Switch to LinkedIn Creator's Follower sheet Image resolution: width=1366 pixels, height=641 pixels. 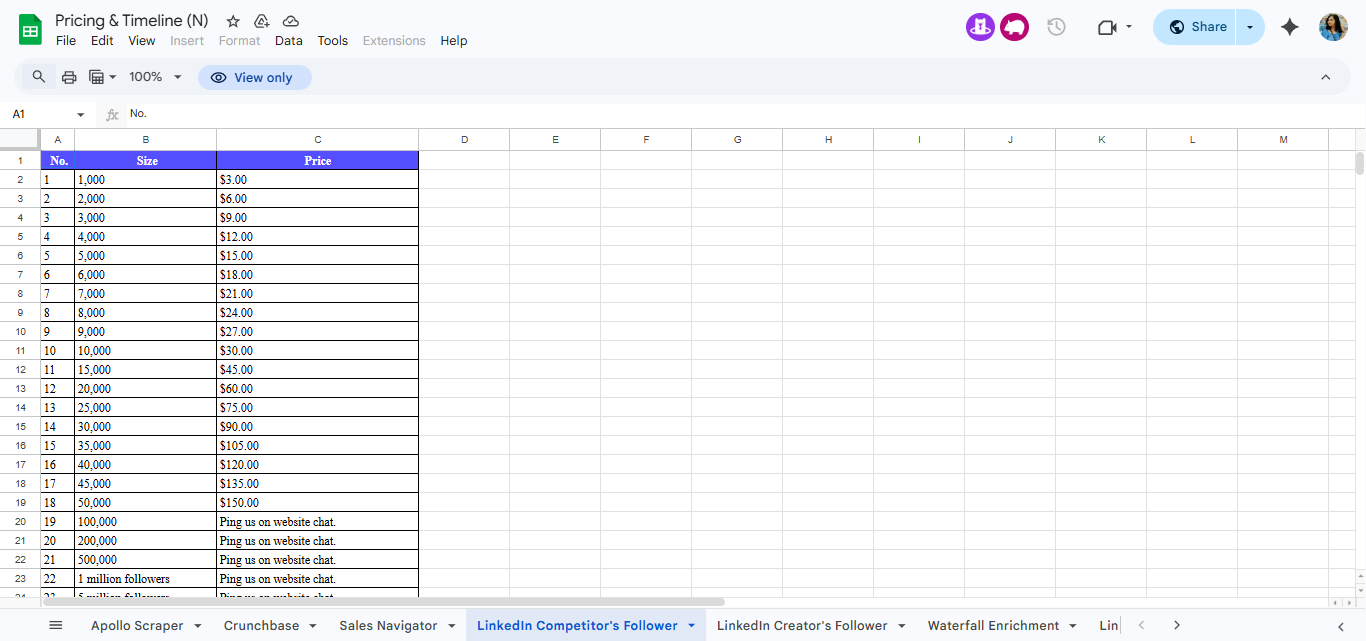(x=802, y=626)
